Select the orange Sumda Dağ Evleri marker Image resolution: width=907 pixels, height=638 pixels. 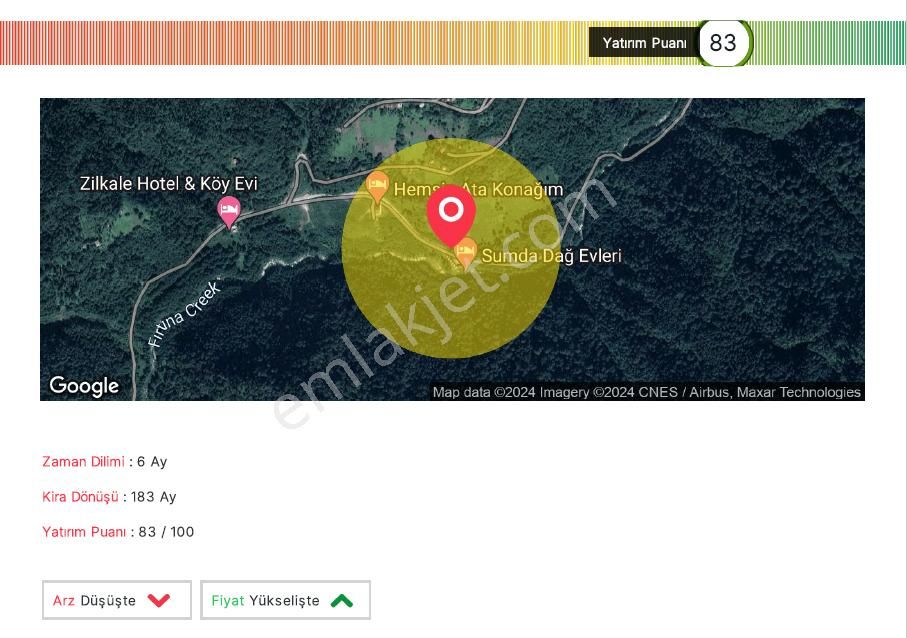(465, 251)
